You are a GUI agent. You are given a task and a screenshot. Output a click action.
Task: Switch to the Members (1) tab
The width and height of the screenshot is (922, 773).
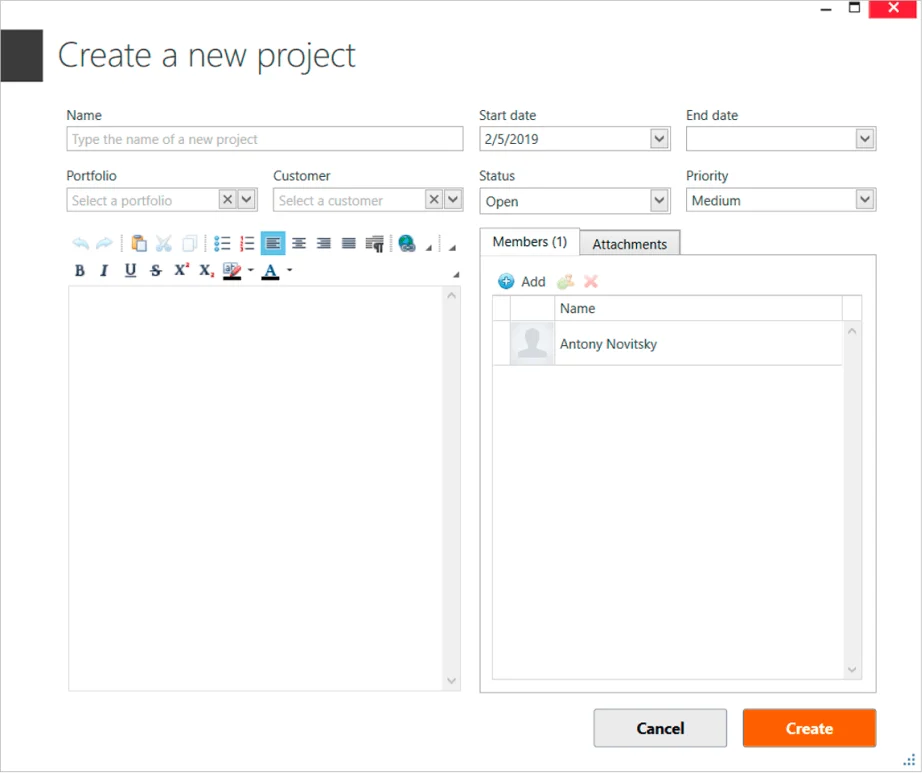[529, 242]
